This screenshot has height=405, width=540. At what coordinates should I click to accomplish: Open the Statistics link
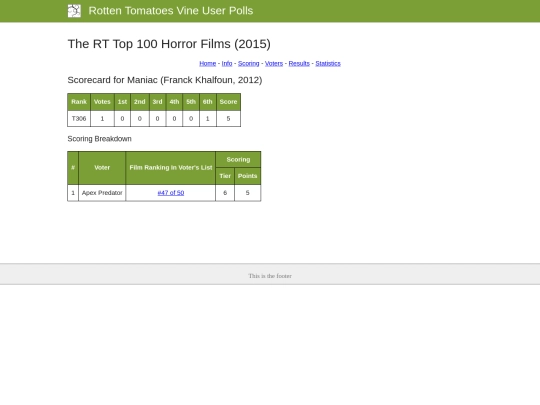[328, 63]
